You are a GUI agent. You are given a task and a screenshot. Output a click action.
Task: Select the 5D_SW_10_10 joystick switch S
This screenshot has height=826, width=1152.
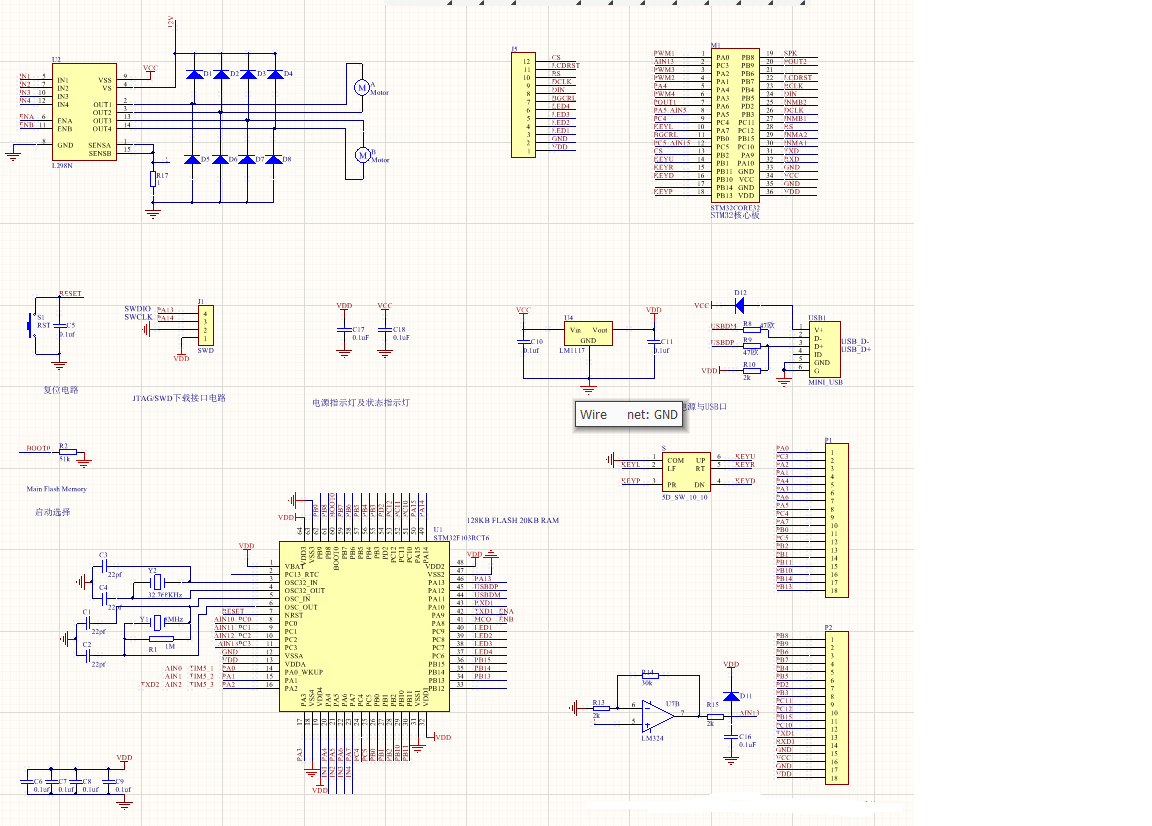click(686, 472)
